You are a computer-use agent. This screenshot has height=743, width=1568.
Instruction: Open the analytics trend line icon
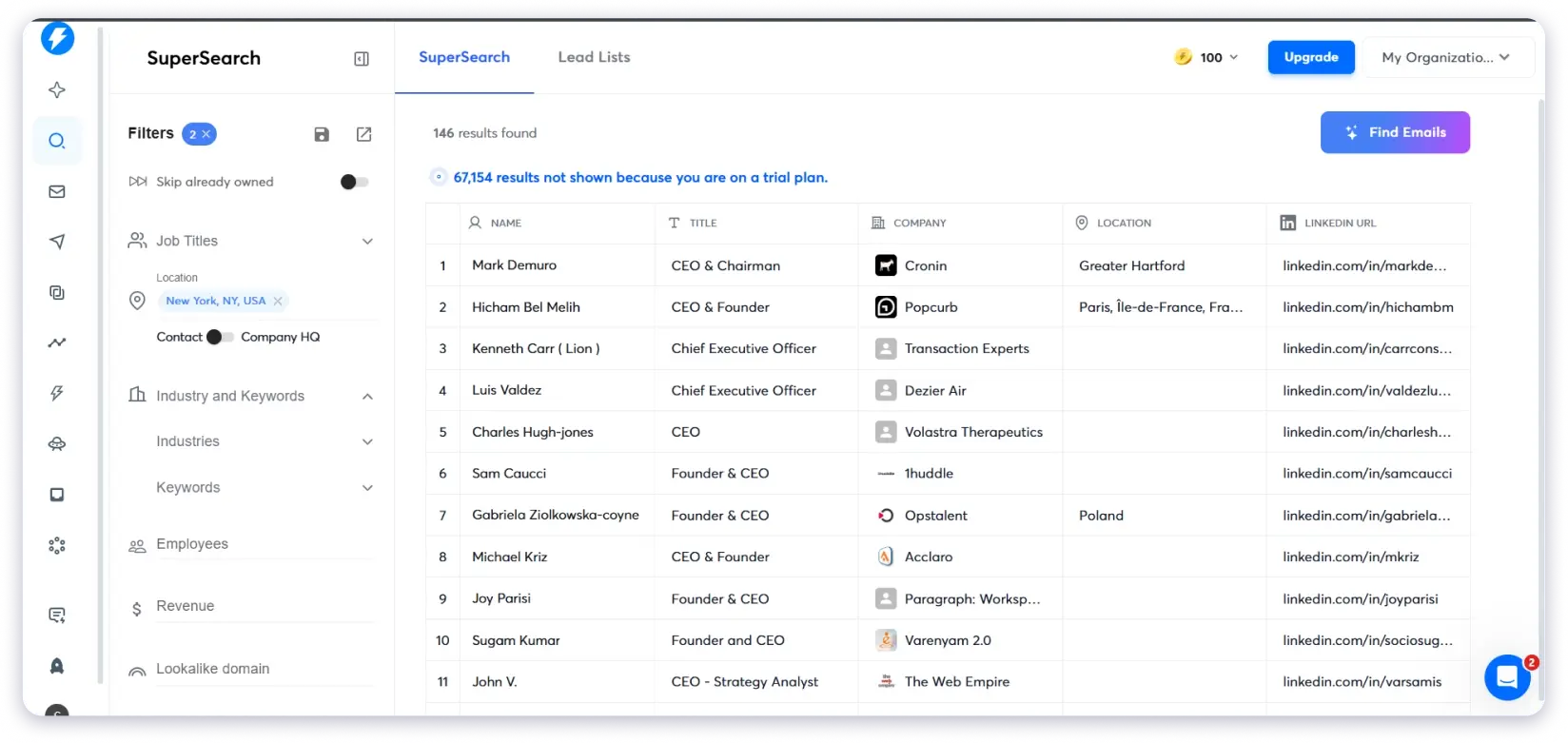coord(57,342)
